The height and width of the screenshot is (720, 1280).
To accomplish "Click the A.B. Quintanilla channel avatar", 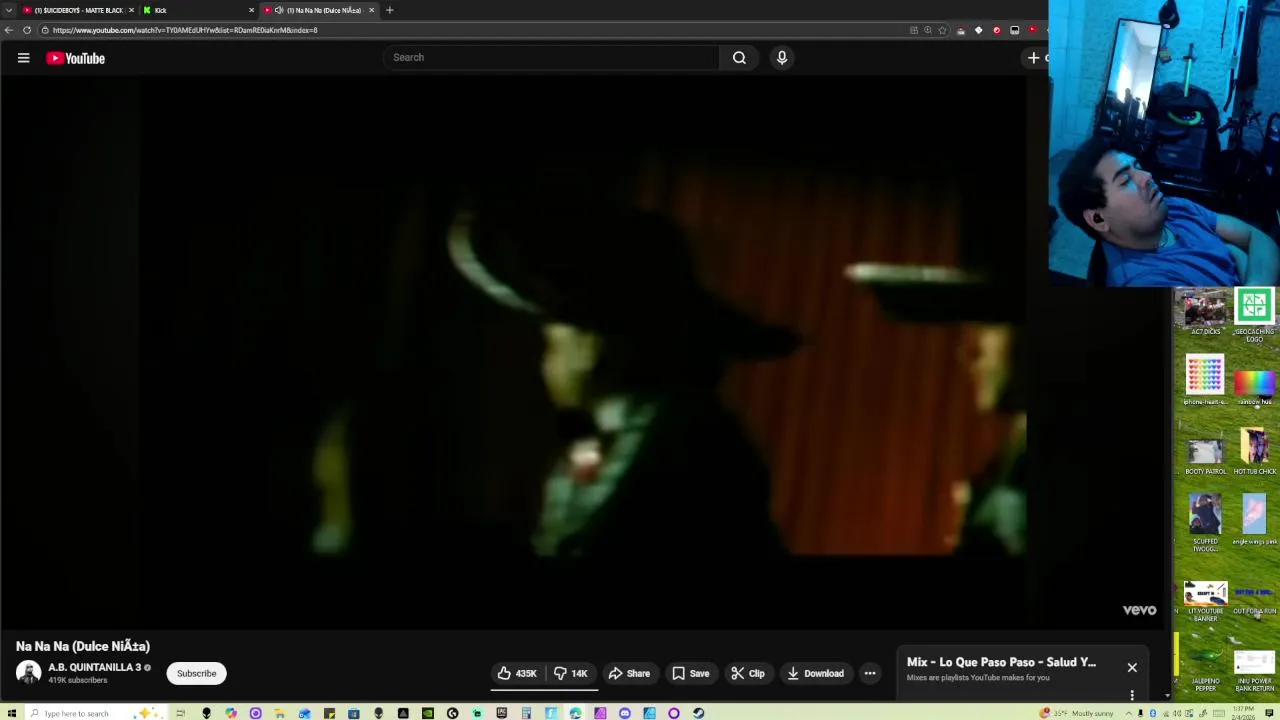I will click(x=28, y=673).
